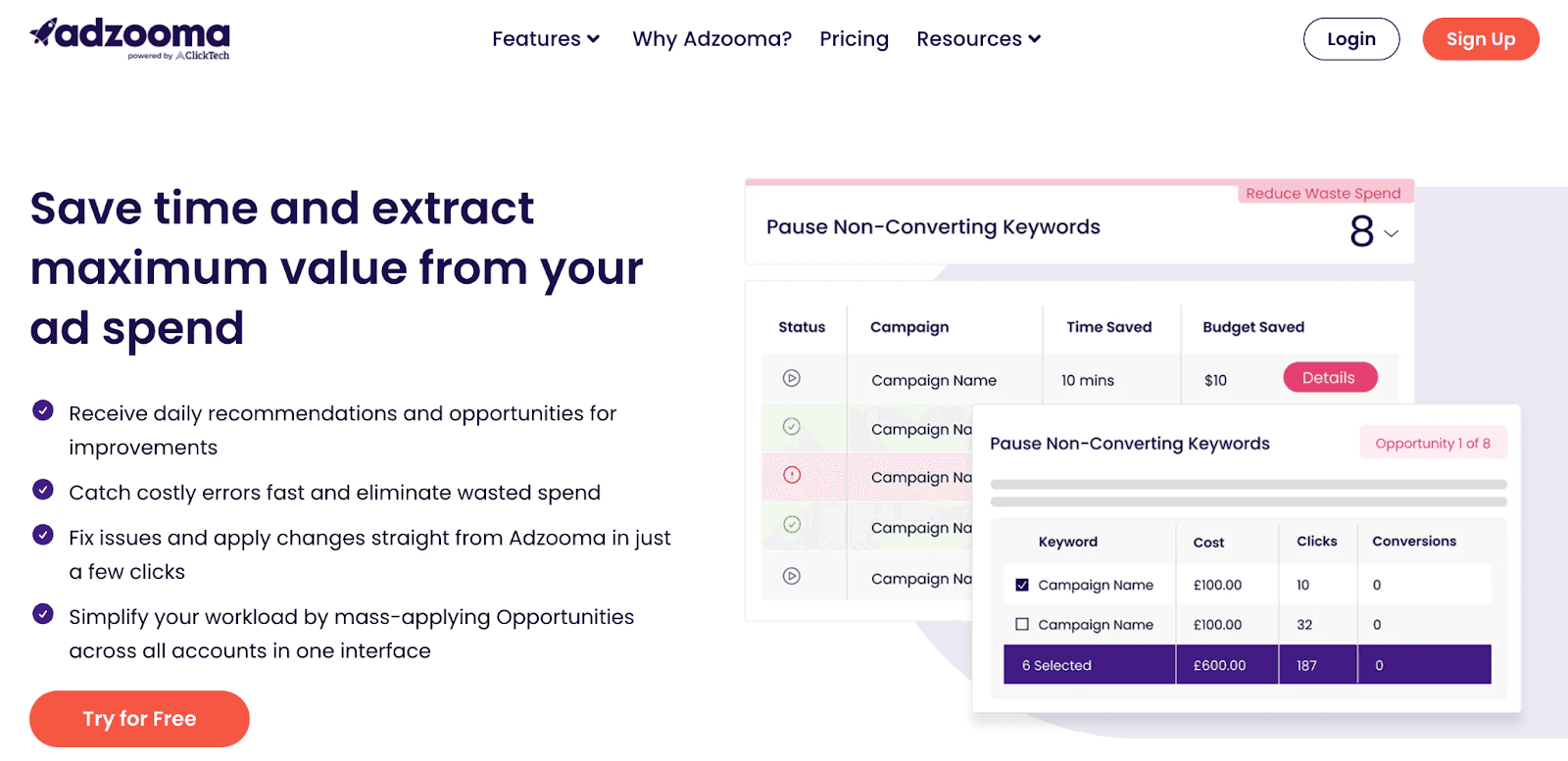This screenshot has height=761, width=1568.
Task: Click the checkmark bullet next to costly errors text
Action: [42, 490]
